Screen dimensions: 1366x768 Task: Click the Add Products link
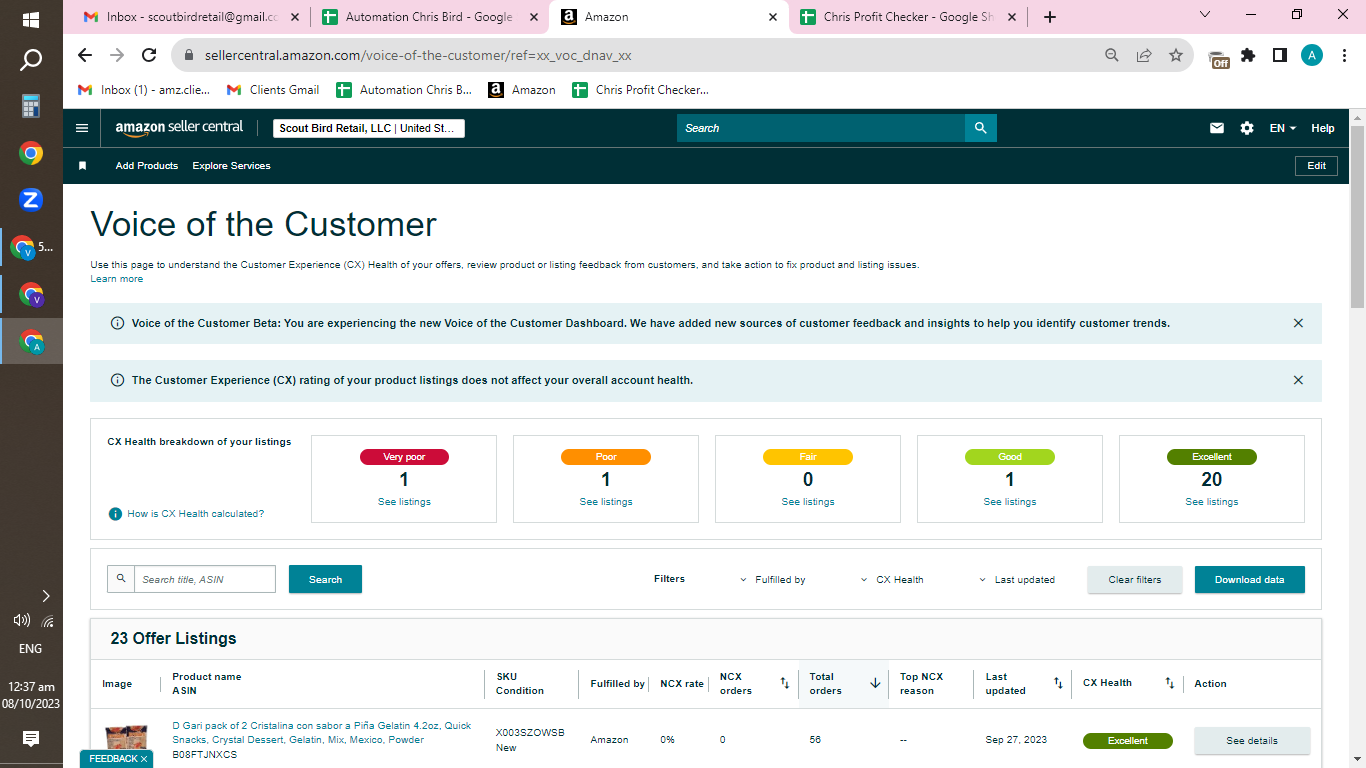click(147, 166)
